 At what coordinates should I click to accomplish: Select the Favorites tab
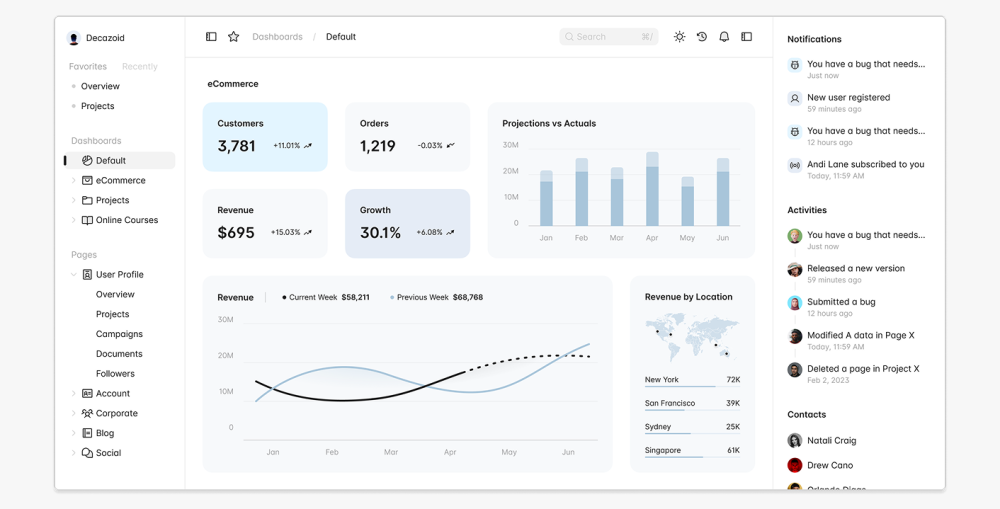pos(88,67)
